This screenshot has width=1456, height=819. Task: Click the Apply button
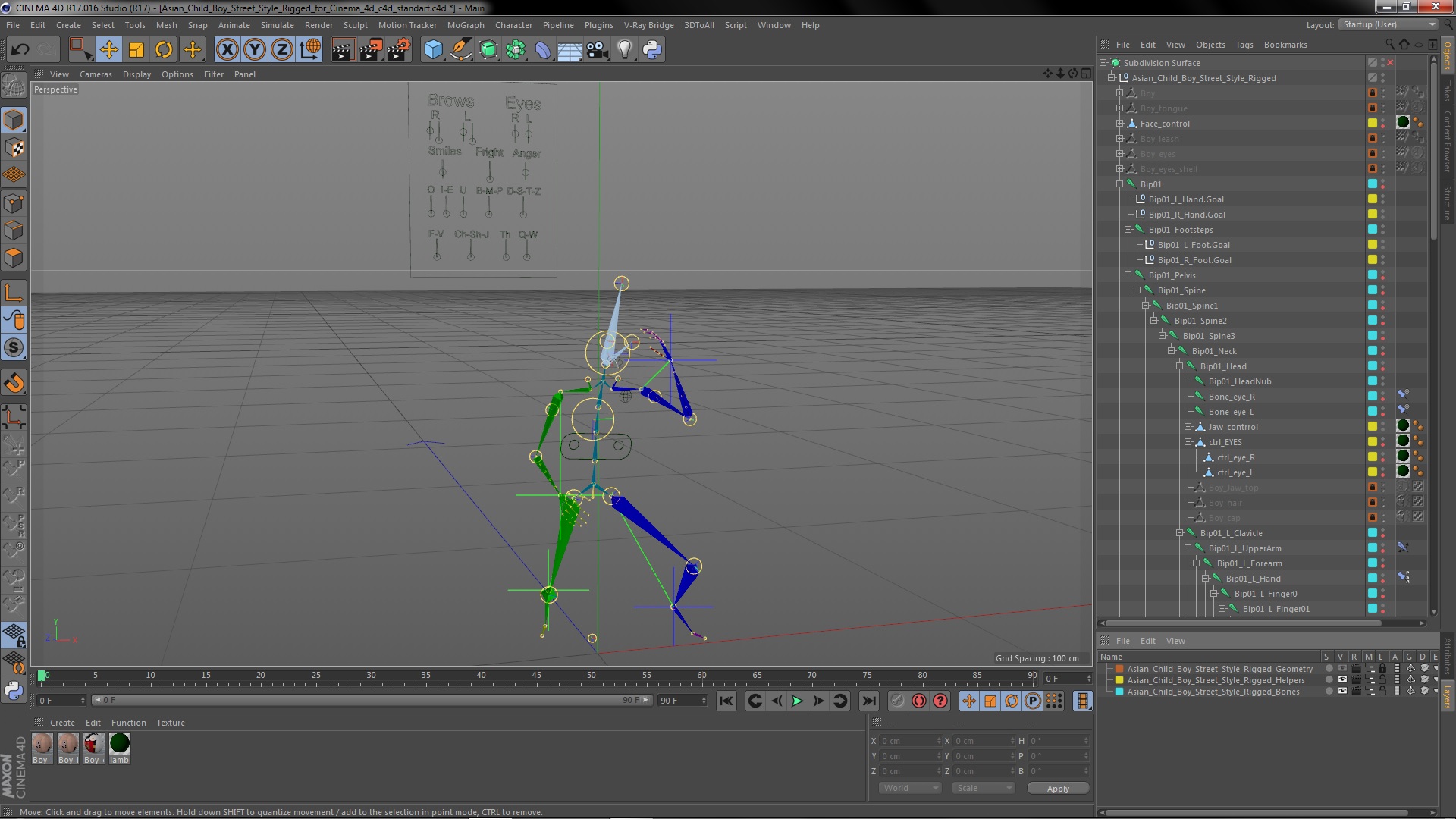point(1058,789)
